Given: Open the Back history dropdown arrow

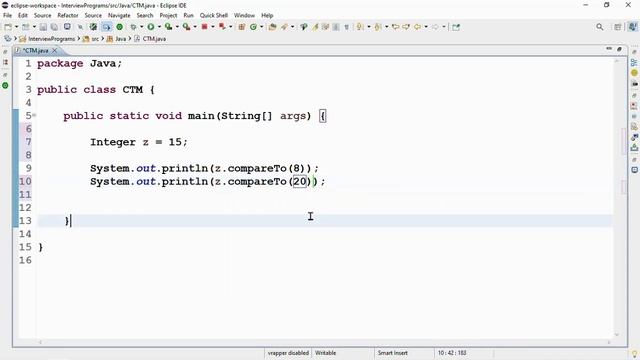Looking at the screenshot, I should pos(426,27).
